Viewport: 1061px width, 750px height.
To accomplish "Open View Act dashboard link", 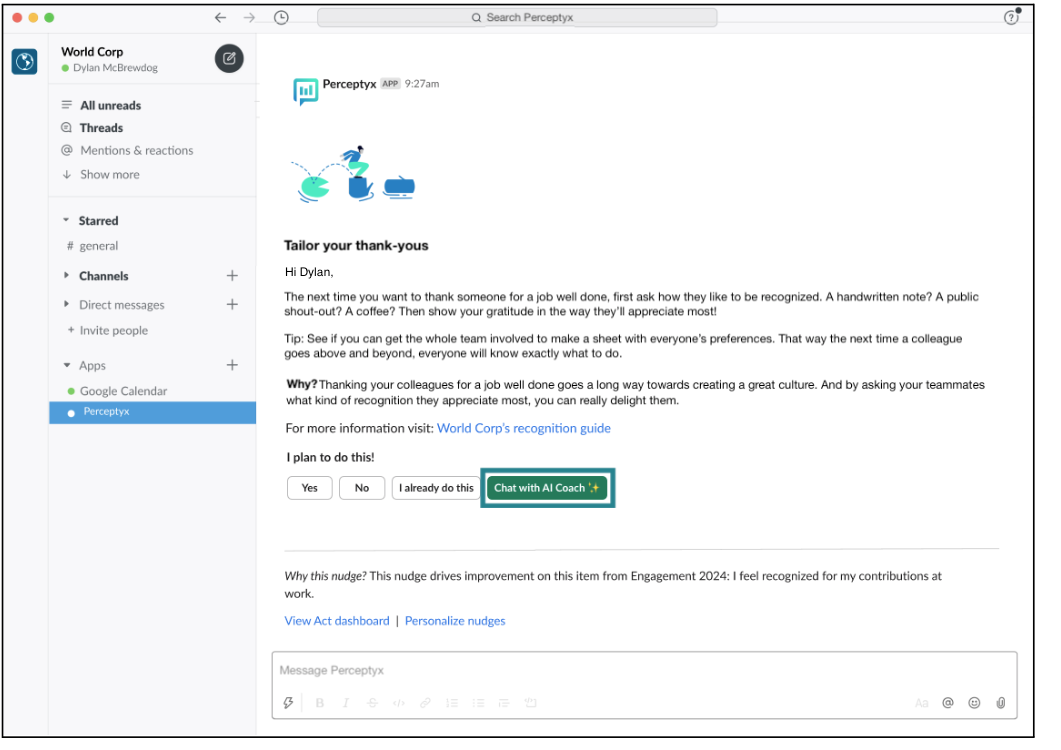I will pos(337,621).
